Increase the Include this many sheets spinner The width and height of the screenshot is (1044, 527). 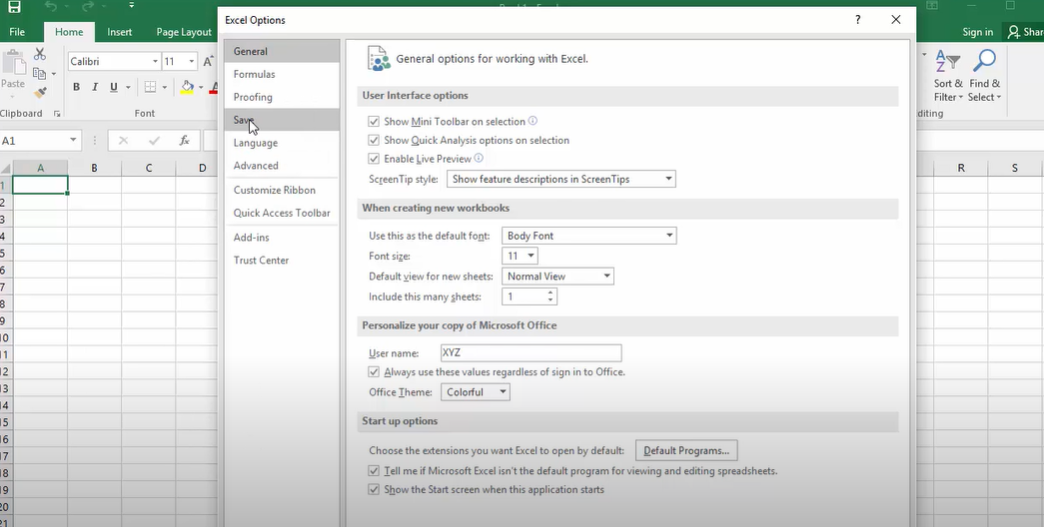tap(551, 292)
